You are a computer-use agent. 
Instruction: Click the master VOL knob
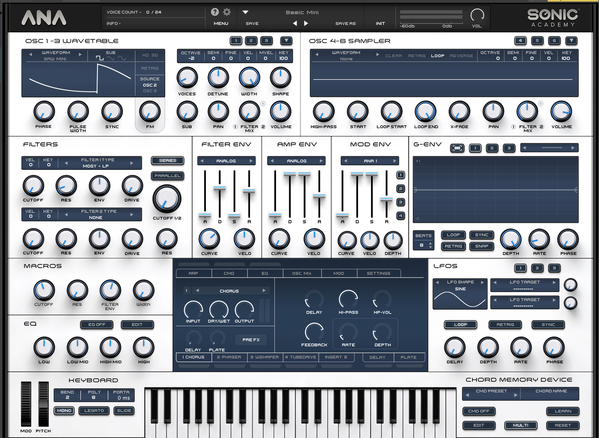tap(476, 15)
